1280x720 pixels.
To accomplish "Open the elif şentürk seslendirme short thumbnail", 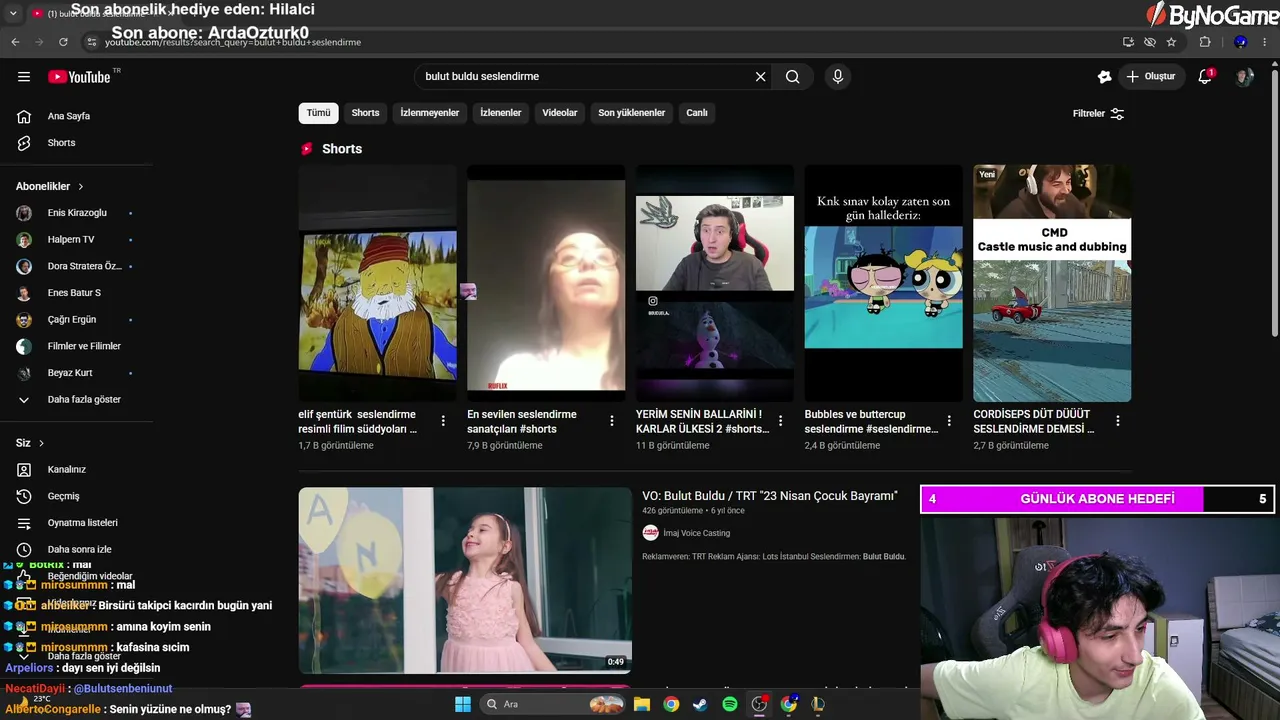I will (377, 283).
